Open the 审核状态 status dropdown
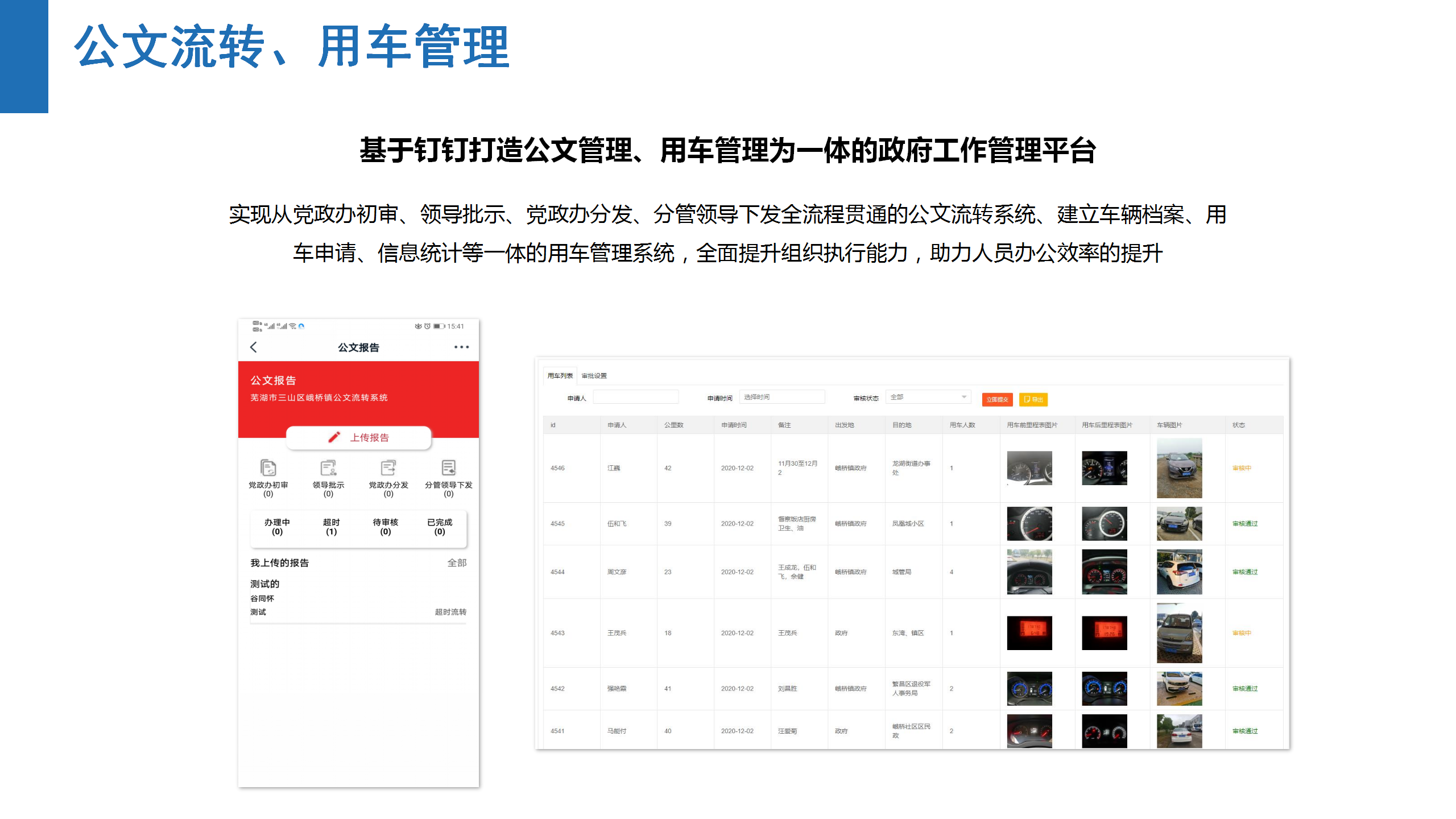The height and width of the screenshot is (819, 1456). click(928, 397)
